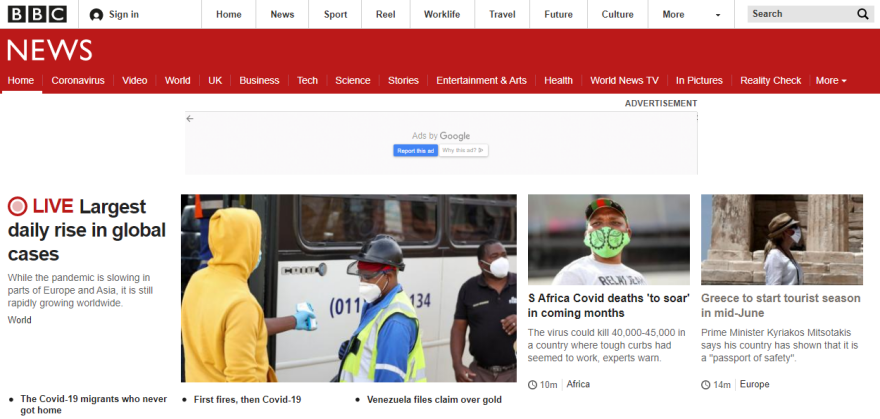880x419 pixels.
Task: Open the Coronavirus section tab
Action: (x=78, y=81)
